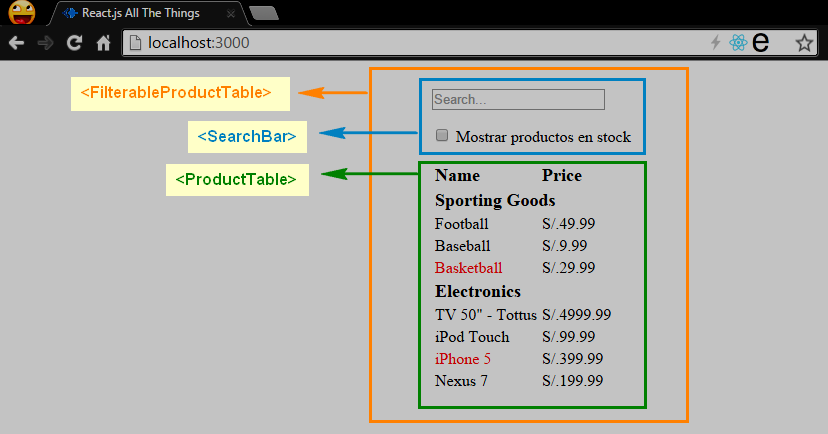Viewport: 828px width, 434px height.
Task: Click the Electronics category row
Action: click(478, 291)
